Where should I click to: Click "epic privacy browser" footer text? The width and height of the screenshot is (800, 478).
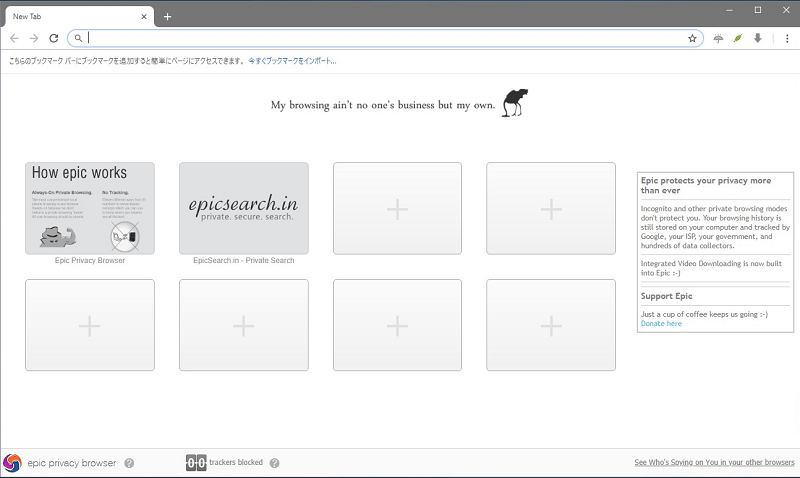point(72,463)
